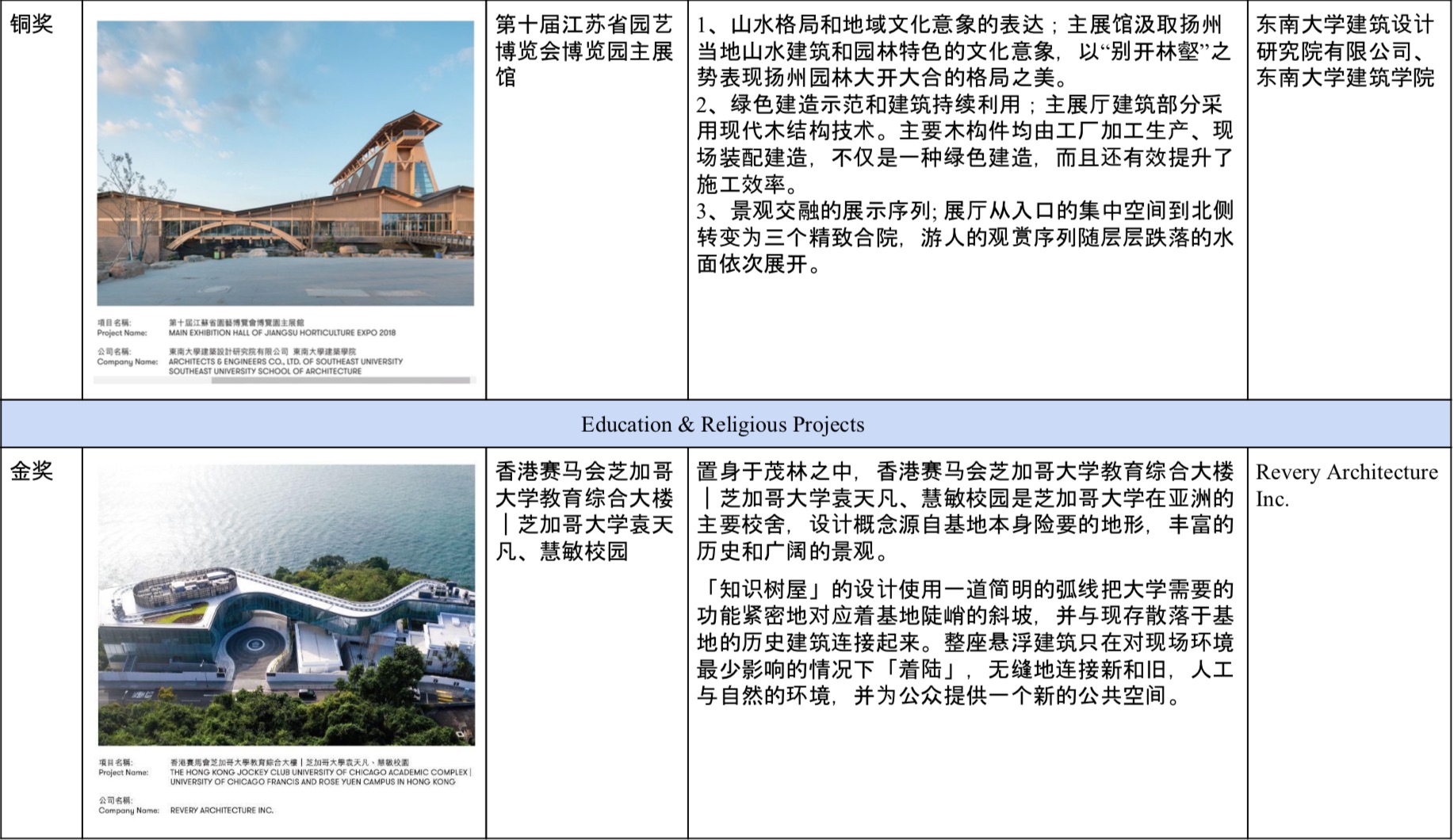
Task: Click caption THE HONG KONG JOCKEY CLUB UNIVERSITY OF CHICAGO
Action: click(320, 772)
